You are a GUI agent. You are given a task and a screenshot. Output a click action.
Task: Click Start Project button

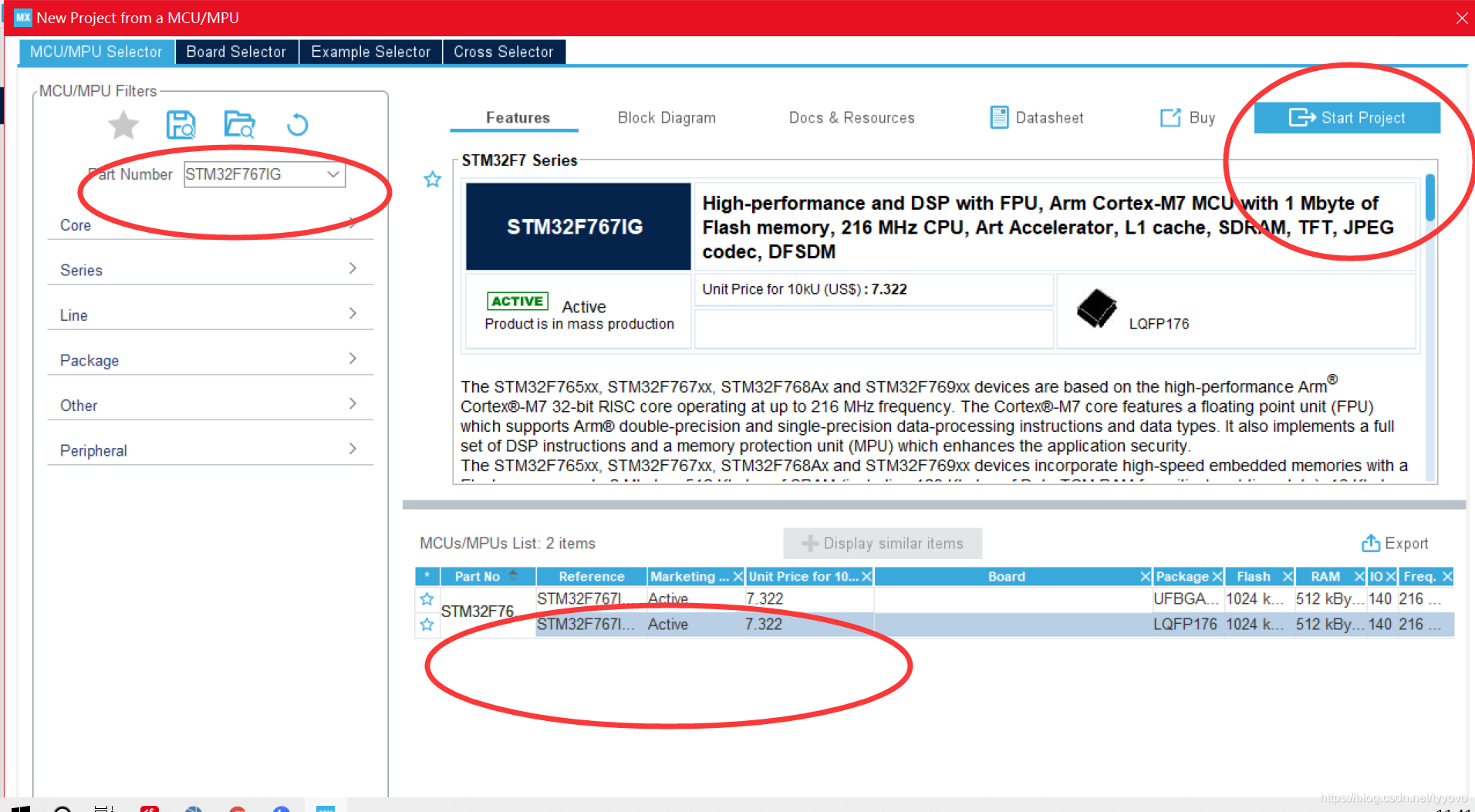[1347, 118]
